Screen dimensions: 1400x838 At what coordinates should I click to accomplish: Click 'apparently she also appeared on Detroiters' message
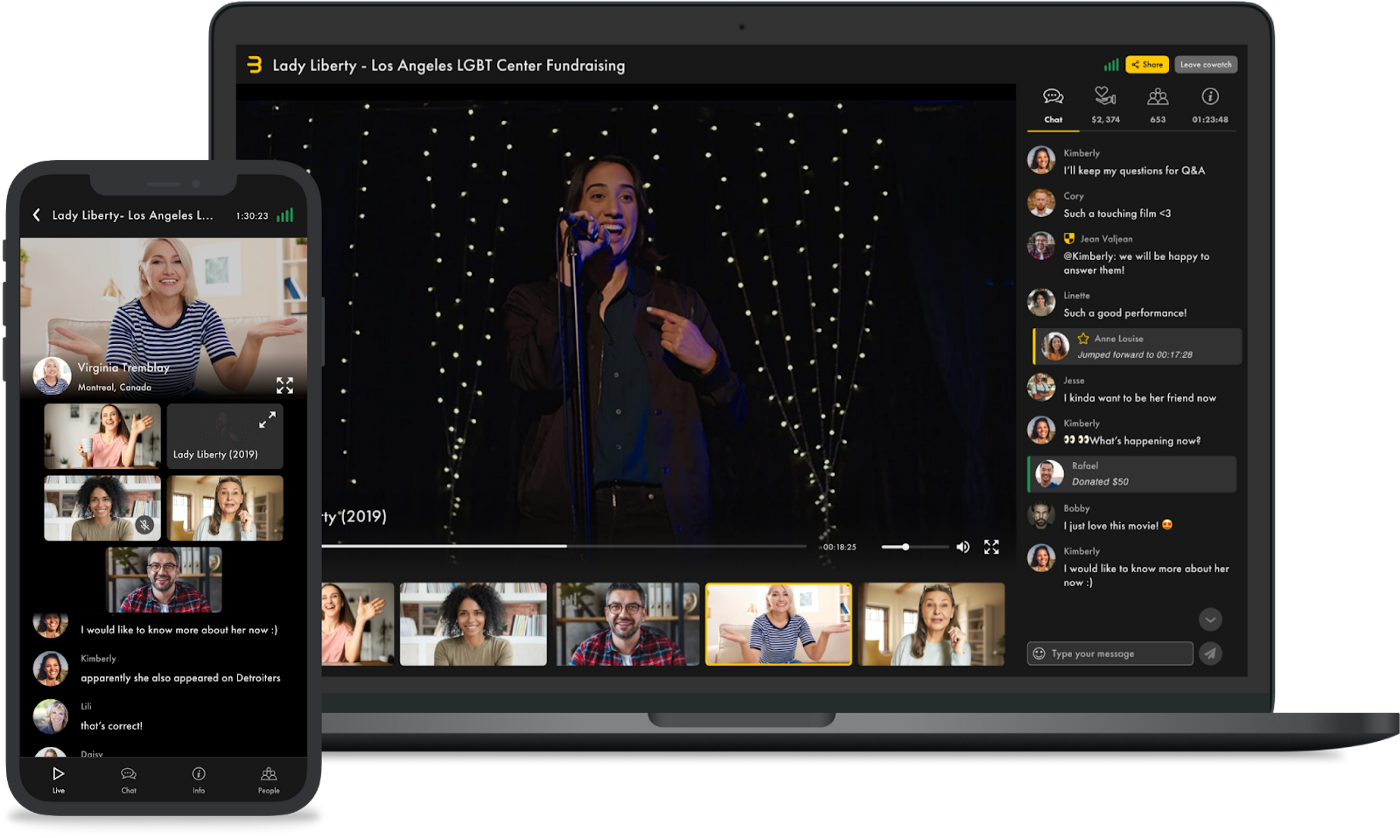[180, 678]
